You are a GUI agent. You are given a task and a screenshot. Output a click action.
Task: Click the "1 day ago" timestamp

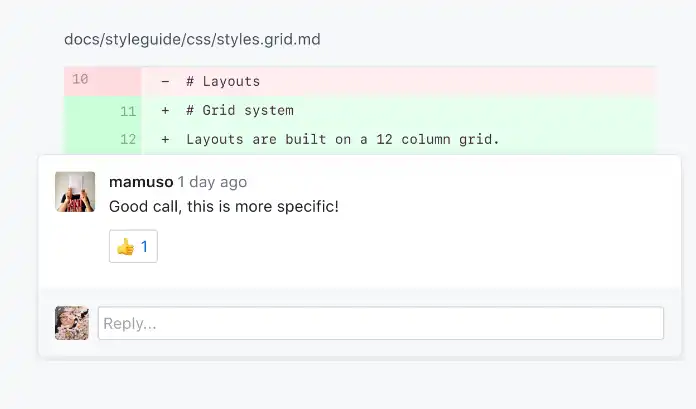pyautogui.click(x=212, y=182)
